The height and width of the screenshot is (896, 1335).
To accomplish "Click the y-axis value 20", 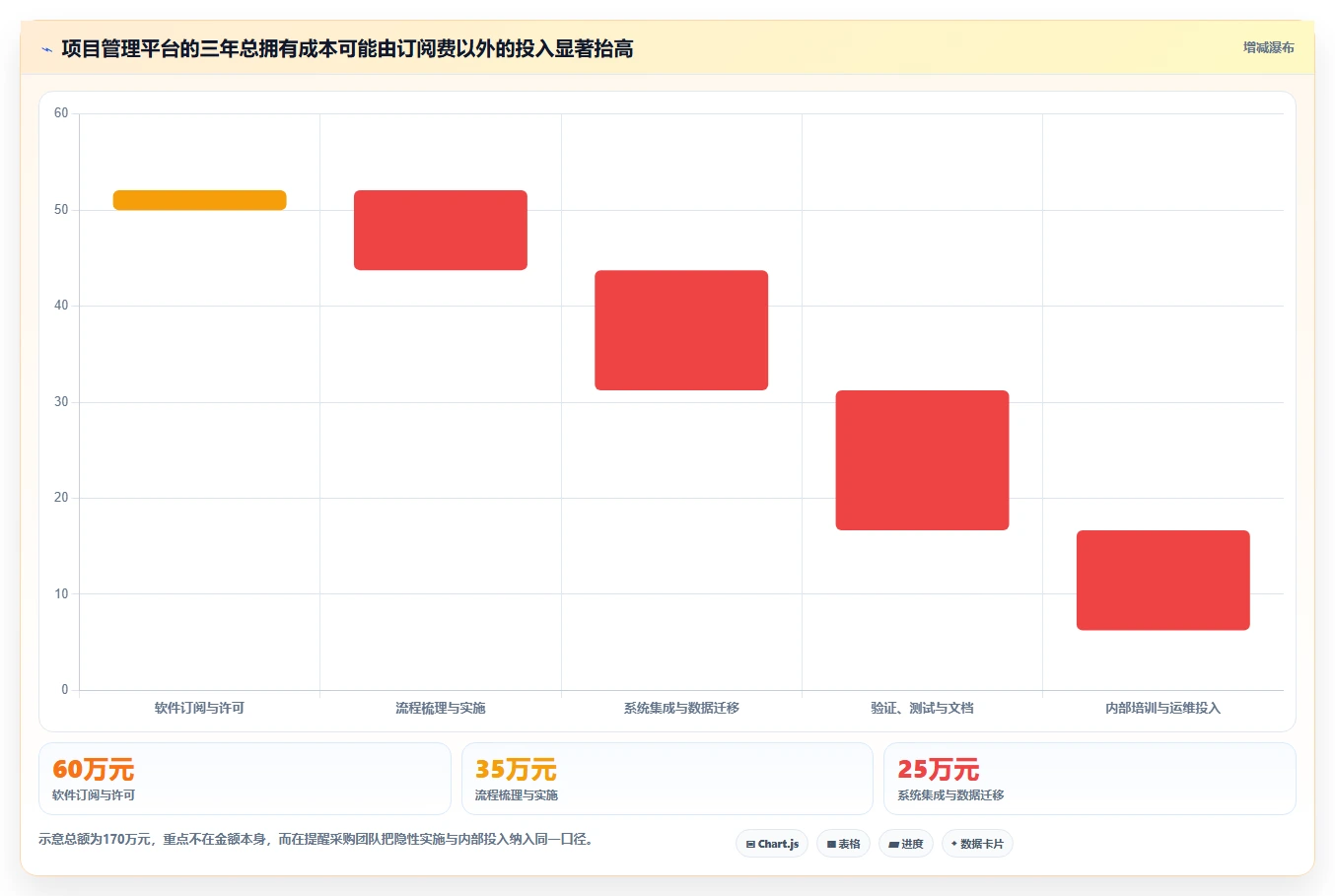I will (x=61, y=498).
